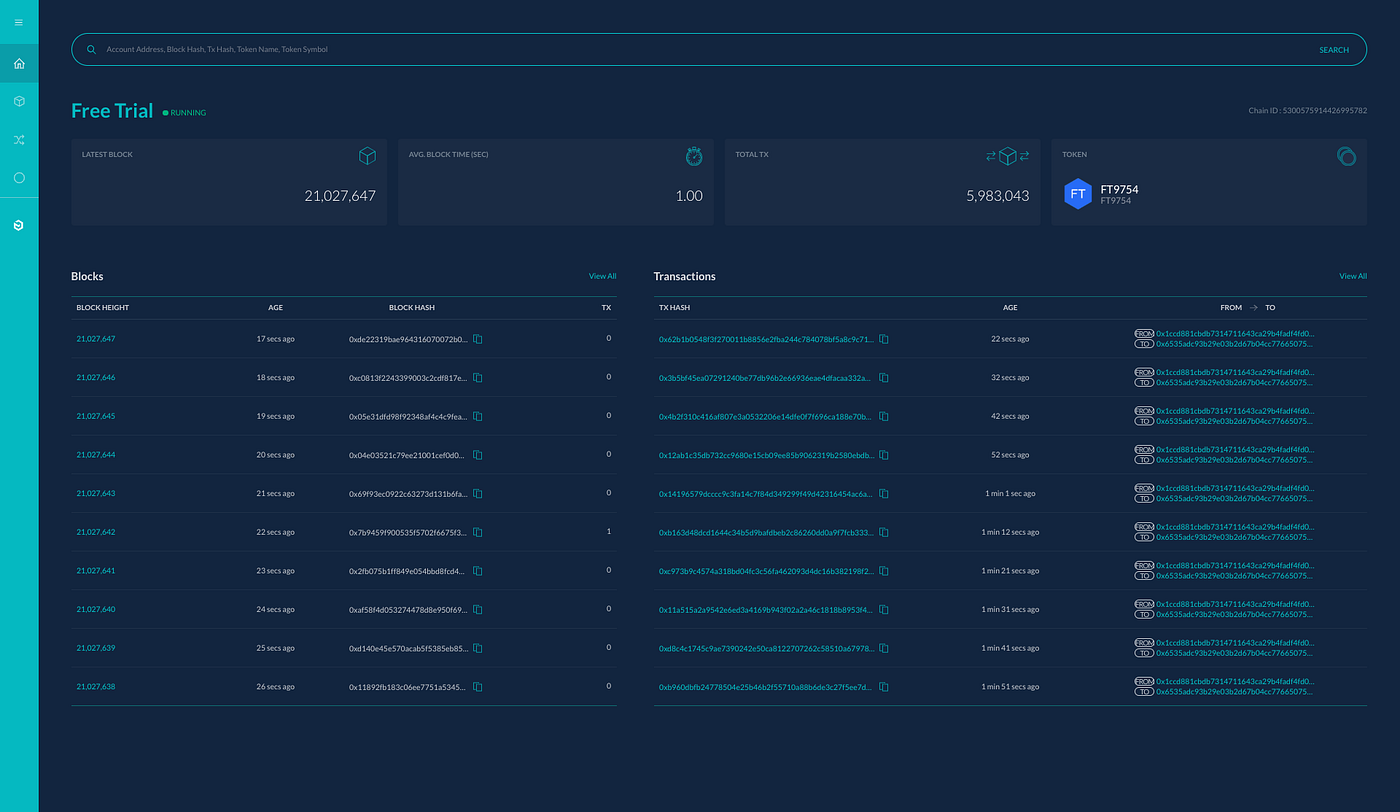Copy tx hash 0xc973b9c4574a318bd04fc3c56fa
The image size is (1400, 812).
tap(884, 571)
